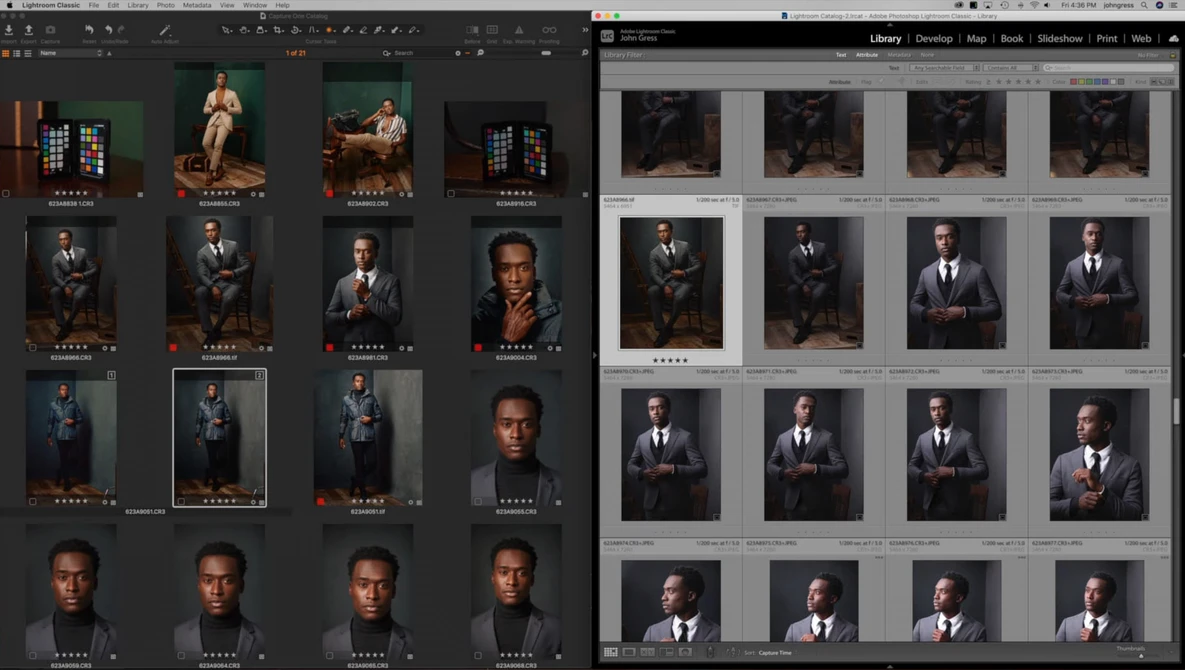Image resolution: width=1185 pixels, height=670 pixels.
Task: Switch Capture One browser to filmstrip view
Action: pyautogui.click(x=28, y=54)
